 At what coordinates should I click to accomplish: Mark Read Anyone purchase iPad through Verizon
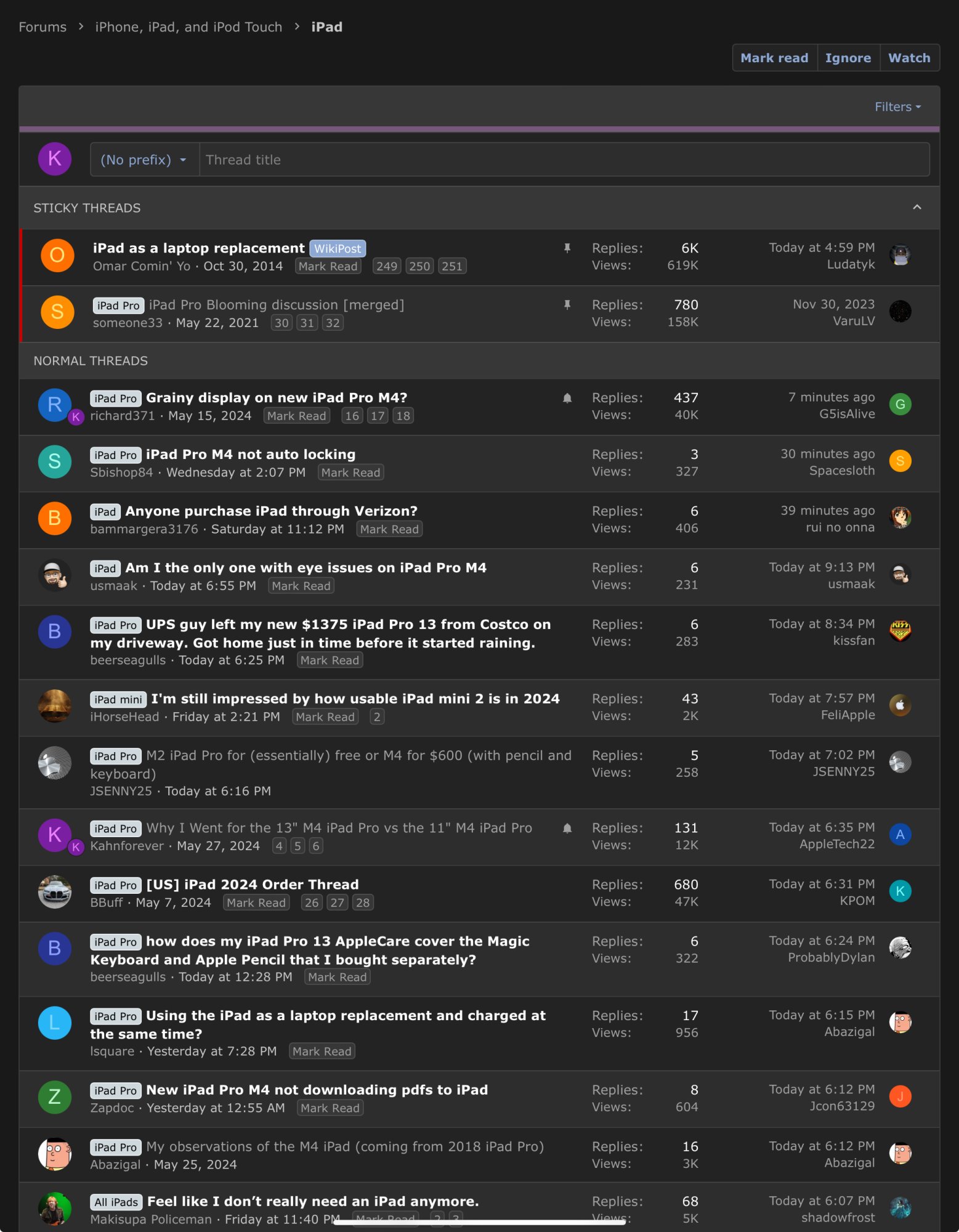click(x=389, y=530)
